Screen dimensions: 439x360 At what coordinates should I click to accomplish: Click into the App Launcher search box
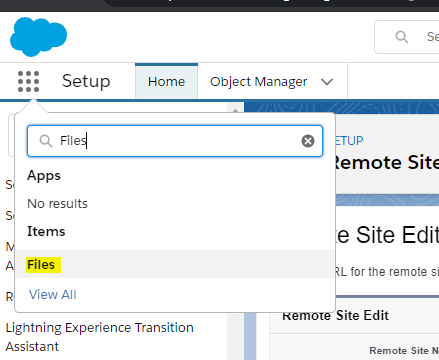pos(175,141)
